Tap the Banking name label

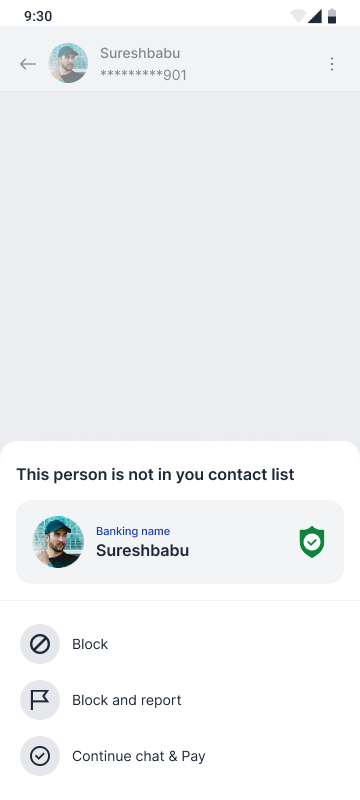click(133, 531)
